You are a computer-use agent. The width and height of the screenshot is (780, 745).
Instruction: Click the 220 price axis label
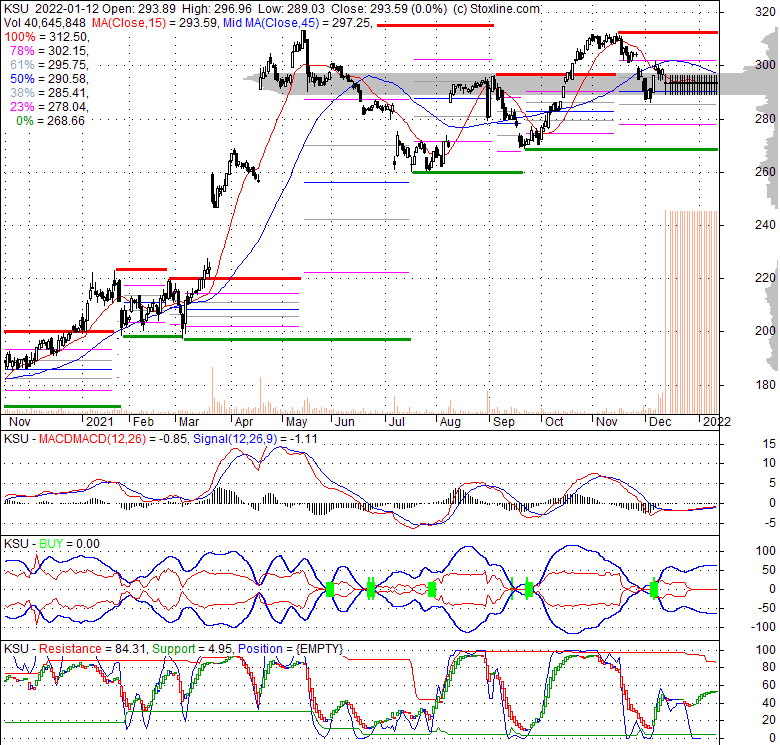pos(765,278)
